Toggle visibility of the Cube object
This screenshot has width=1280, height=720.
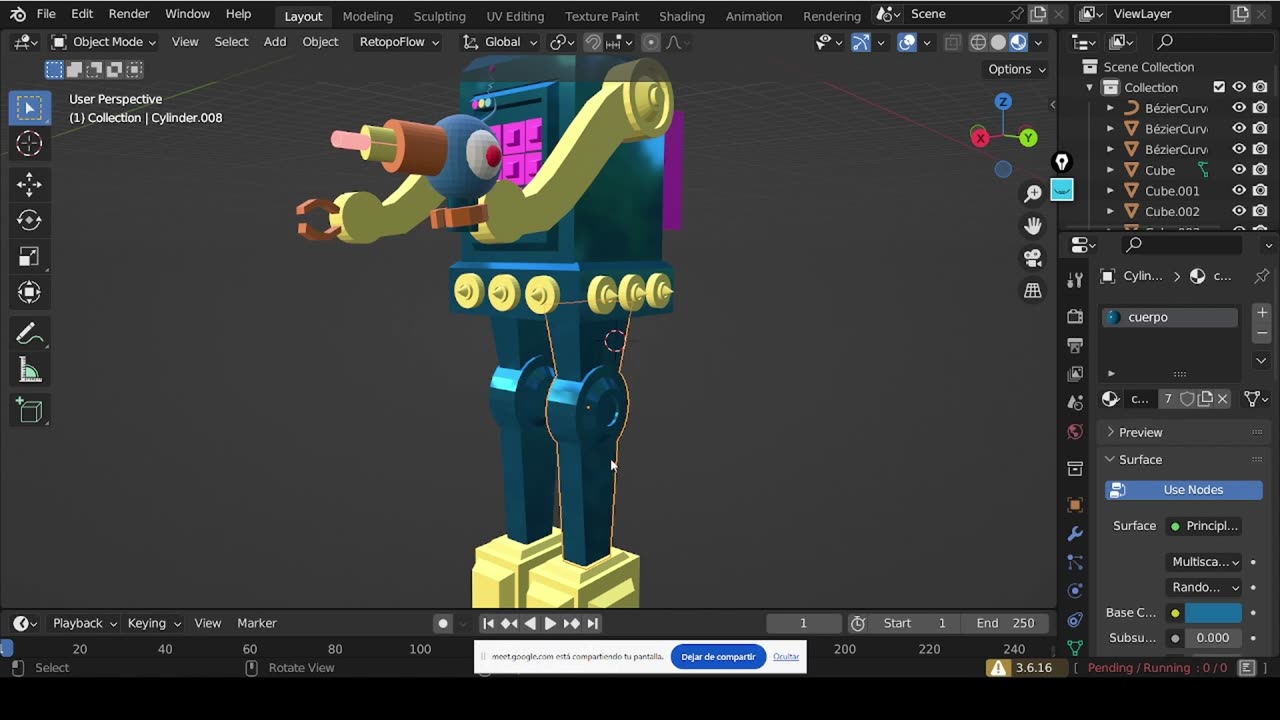[x=1238, y=170]
